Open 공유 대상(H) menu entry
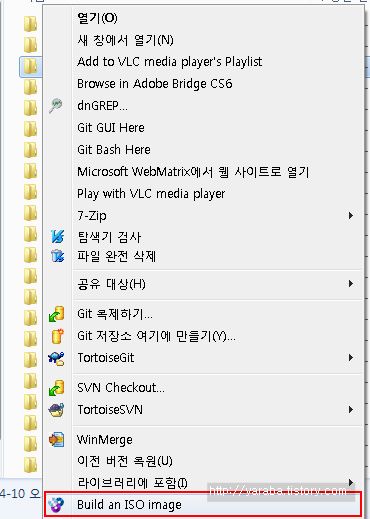The width and height of the screenshot is (370, 519). click(x=203, y=284)
